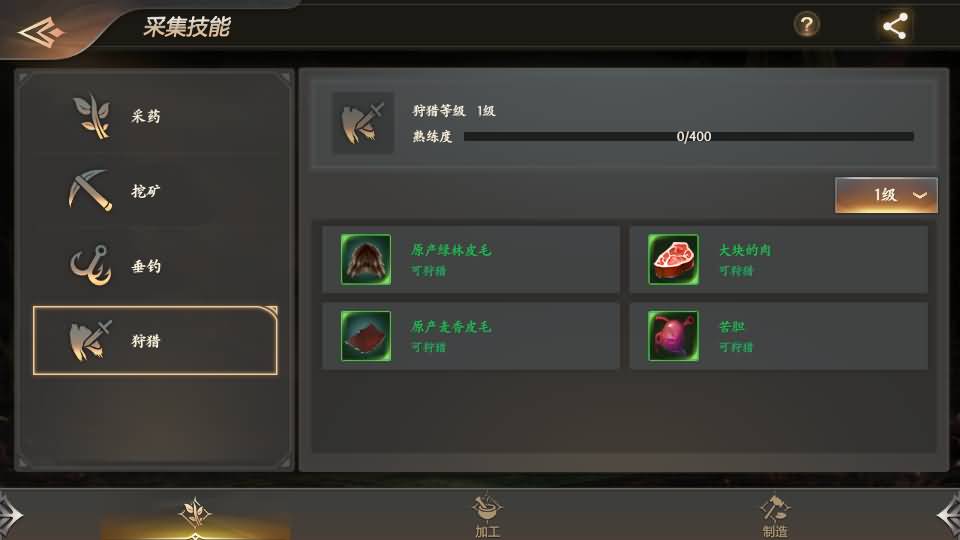Click the 苦胆 item entry

tap(779, 336)
